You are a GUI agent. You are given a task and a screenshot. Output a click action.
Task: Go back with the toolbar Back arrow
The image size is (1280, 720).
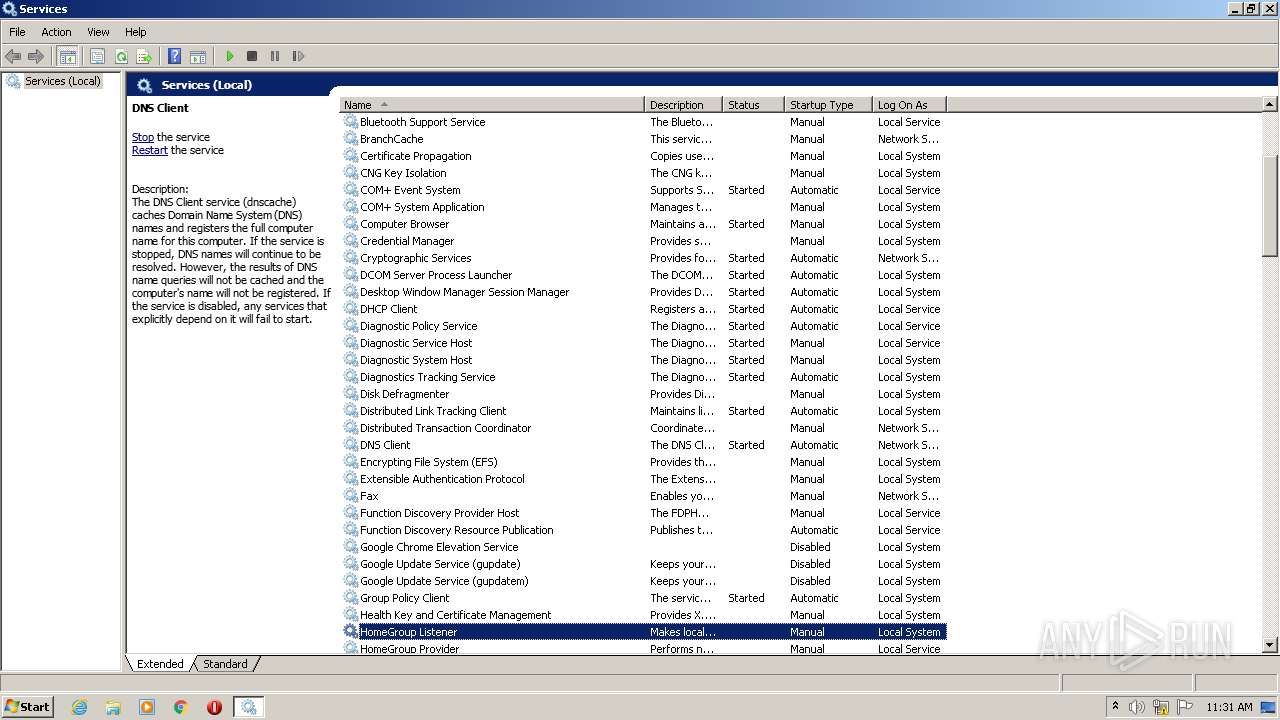[x=13, y=56]
